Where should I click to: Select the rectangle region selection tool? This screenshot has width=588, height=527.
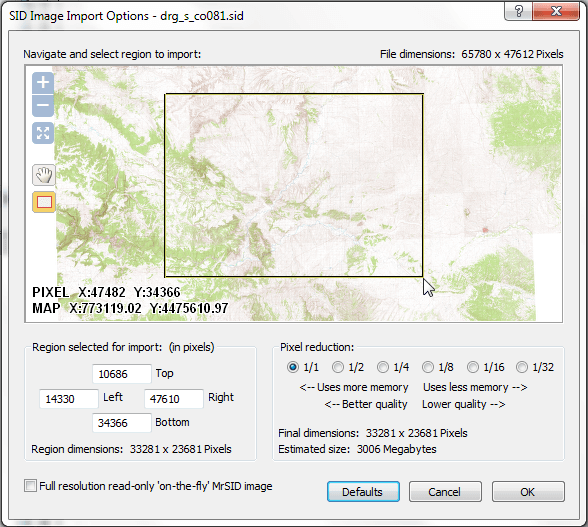(44, 202)
